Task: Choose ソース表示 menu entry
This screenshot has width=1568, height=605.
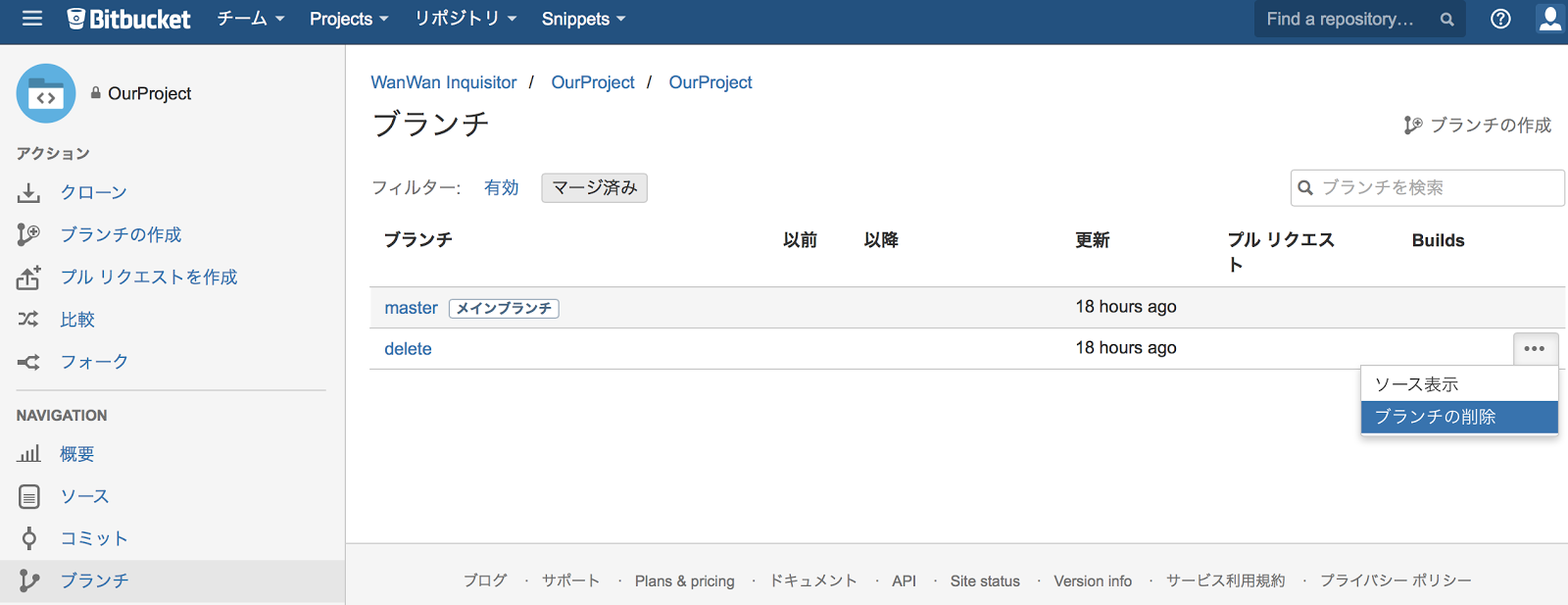Action: coord(1417,384)
